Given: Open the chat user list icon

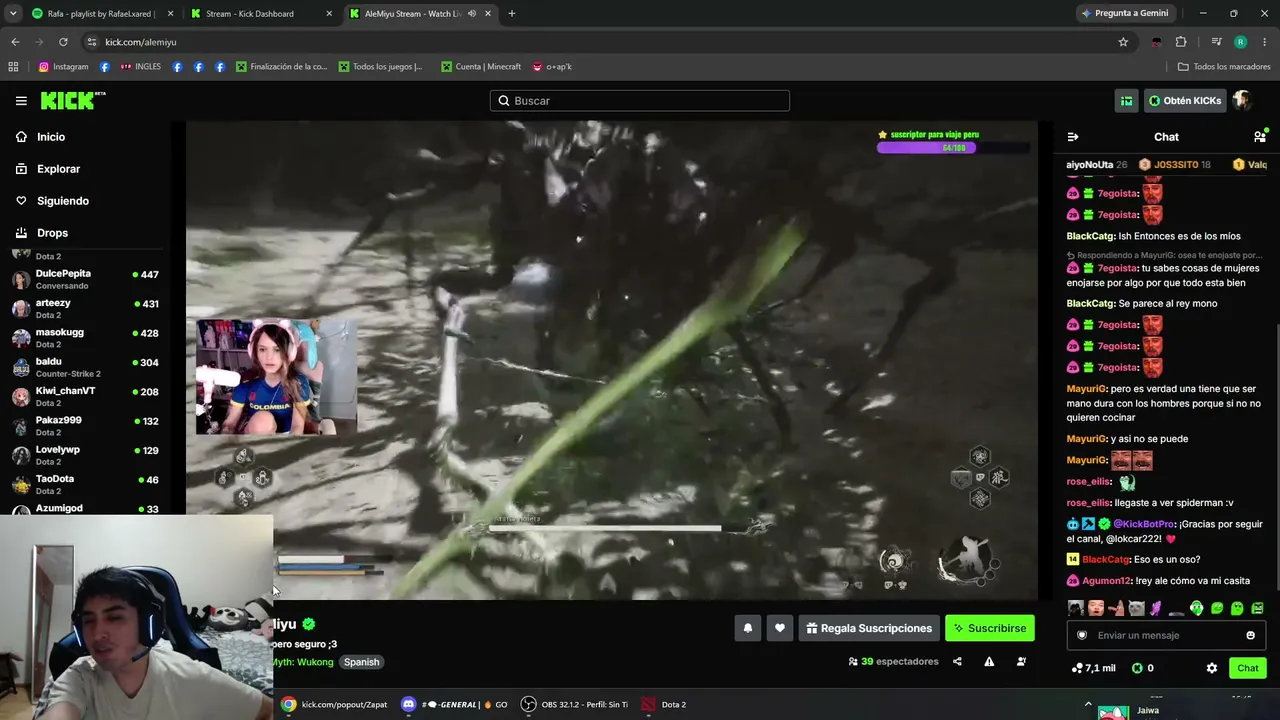Looking at the screenshot, I should point(1260,136).
